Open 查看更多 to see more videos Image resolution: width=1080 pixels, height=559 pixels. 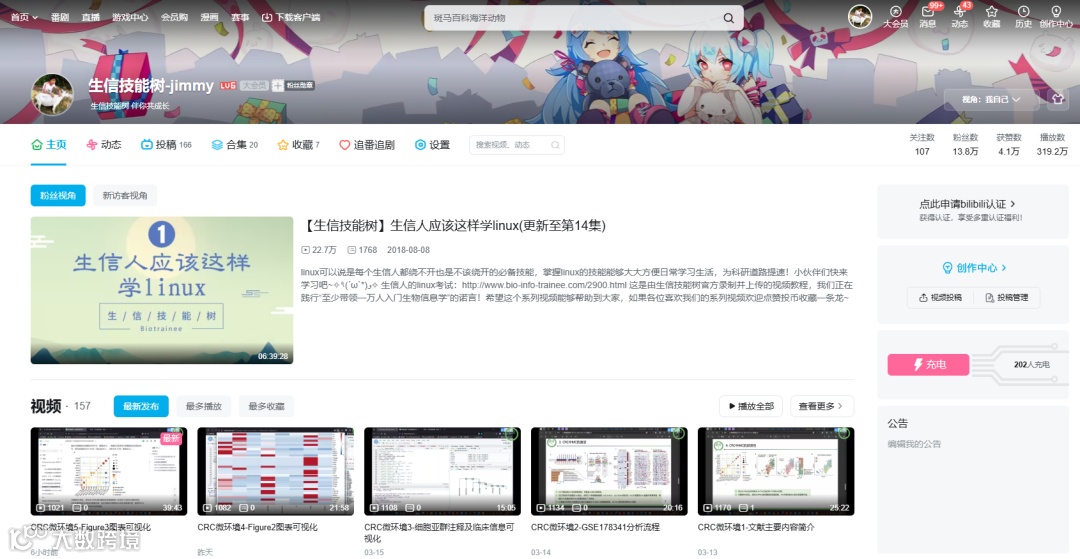[822, 406]
